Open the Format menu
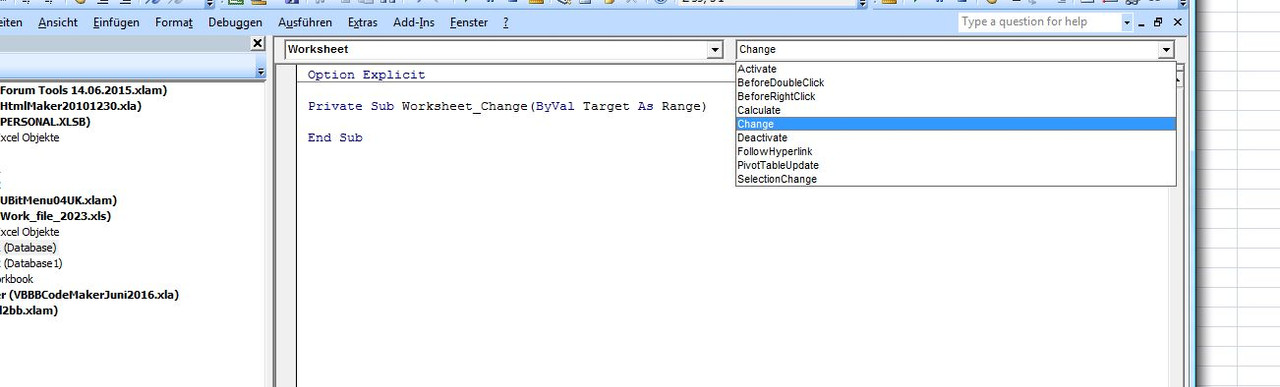This screenshot has height=387, width=1280. click(x=174, y=22)
